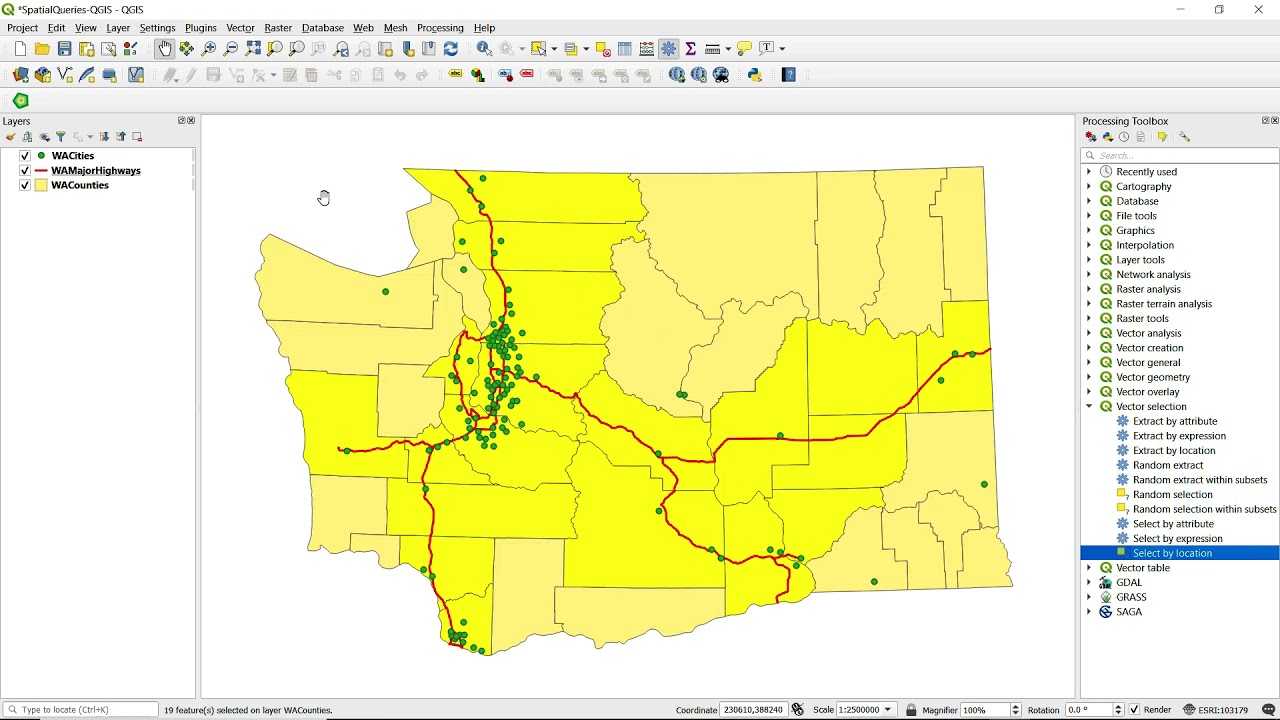Image resolution: width=1280 pixels, height=720 pixels.
Task: Expand the Vector geometry group
Action: [1089, 377]
